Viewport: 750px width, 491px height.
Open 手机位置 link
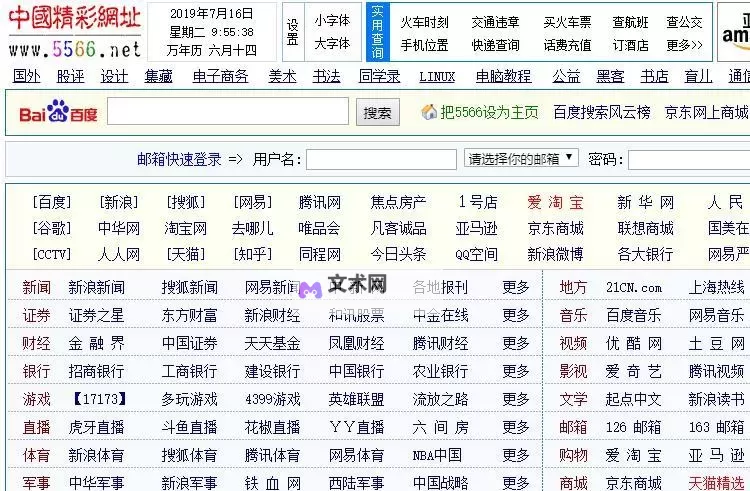point(424,45)
